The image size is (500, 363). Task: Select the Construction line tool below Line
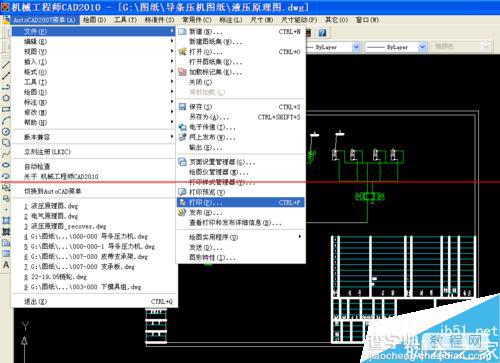6,76
